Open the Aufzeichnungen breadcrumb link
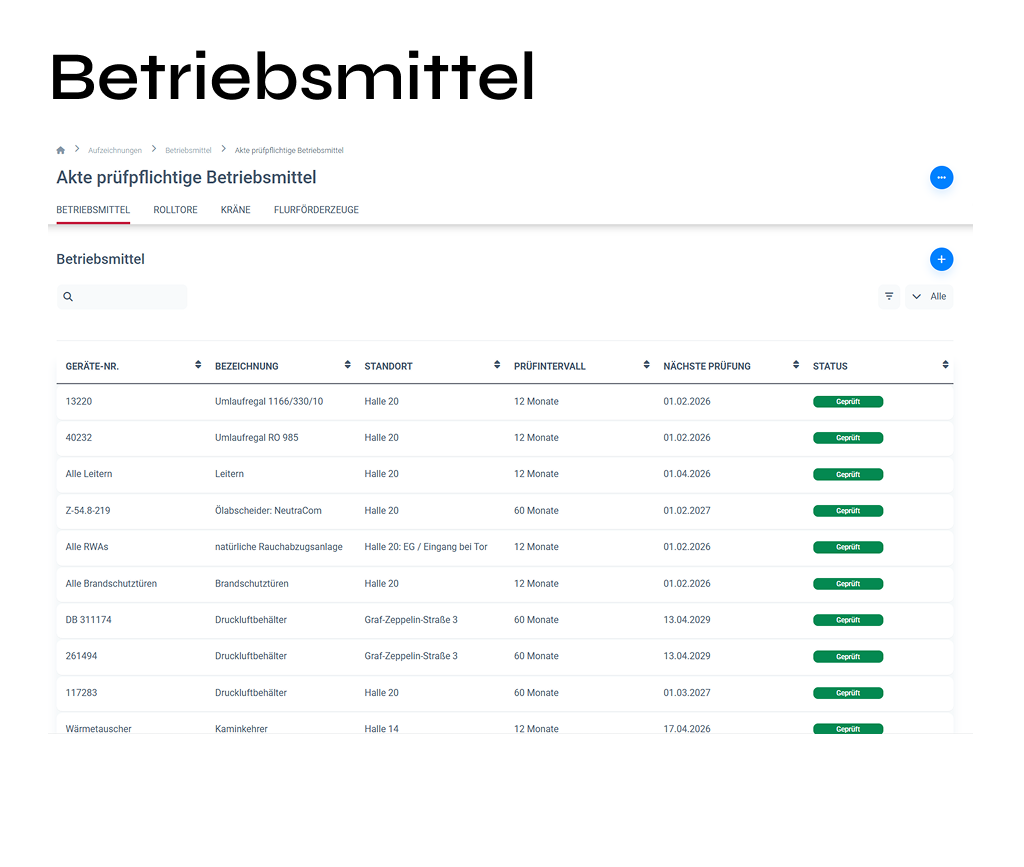The image size is (1024, 867). click(115, 149)
